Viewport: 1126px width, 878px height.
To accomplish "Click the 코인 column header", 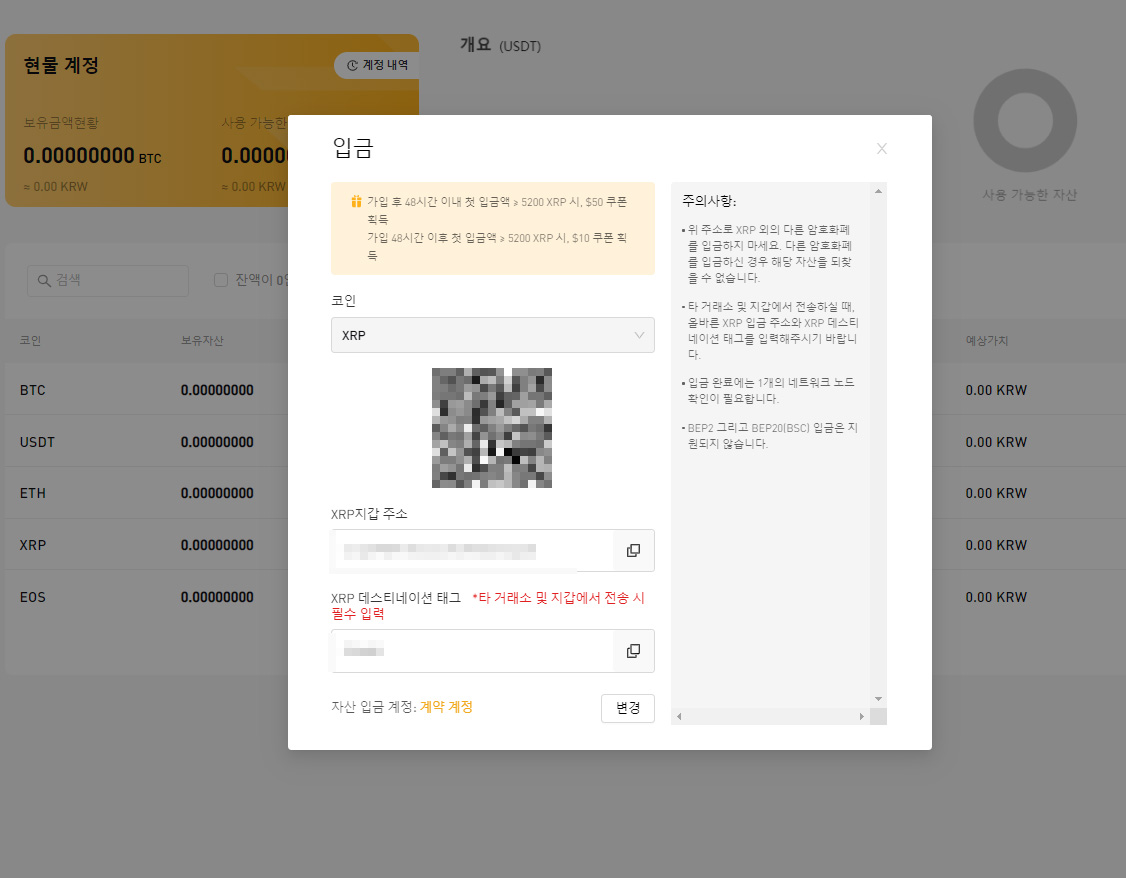I will [30, 340].
